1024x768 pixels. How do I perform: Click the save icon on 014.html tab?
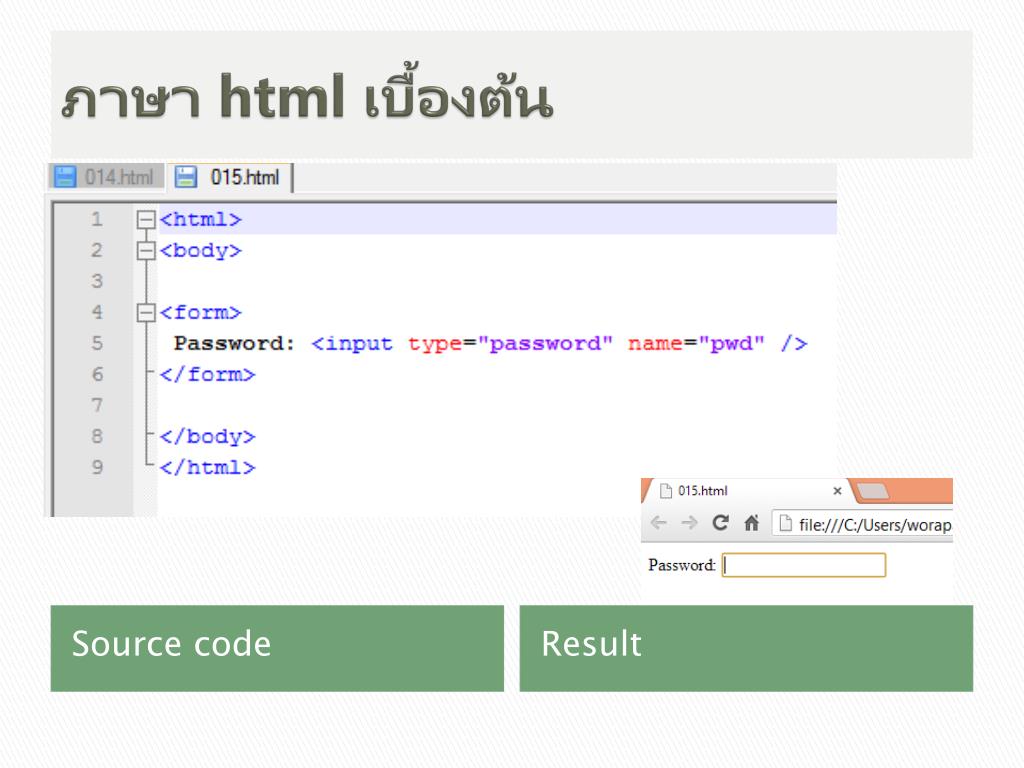[x=65, y=177]
